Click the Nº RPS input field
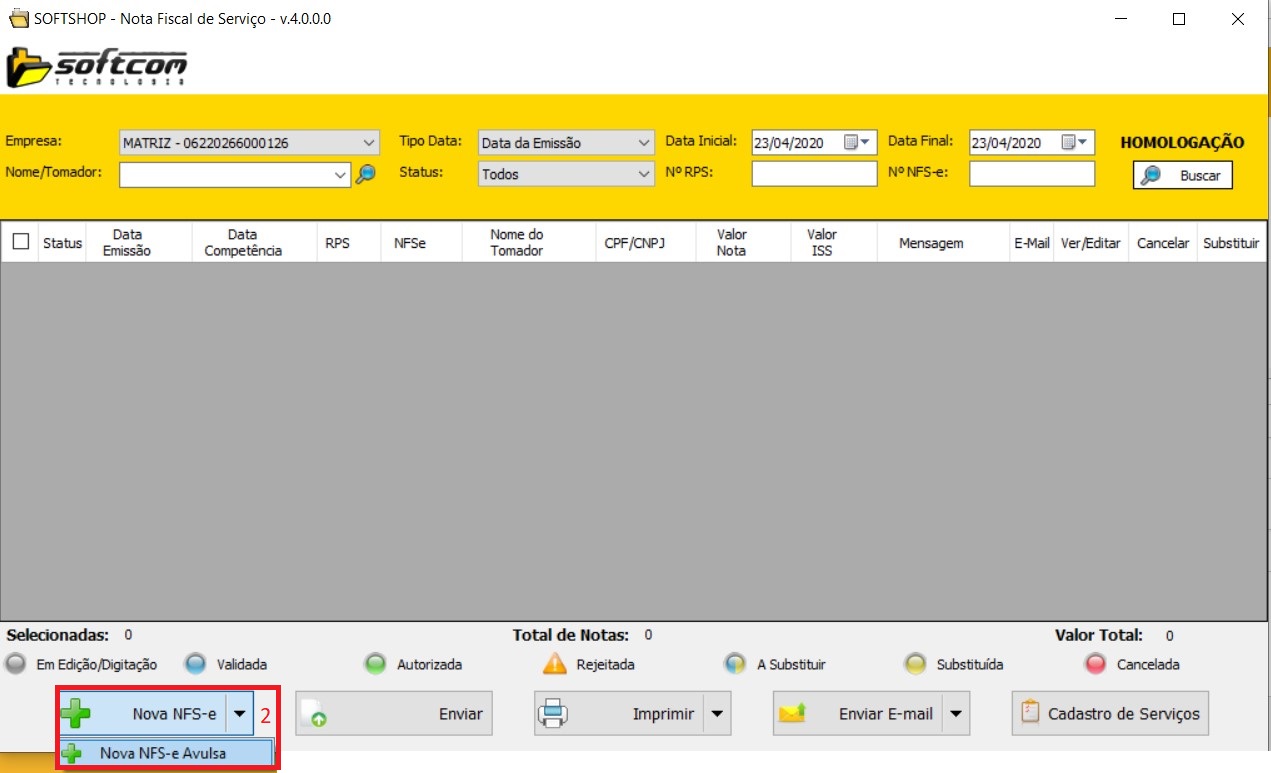This screenshot has height=773, width=1271. (814, 174)
